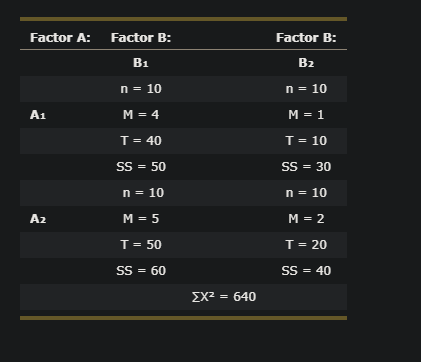The width and height of the screenshot is (421, 362).
Task: Click the T = 20 cell
Action: click(306, 245)
